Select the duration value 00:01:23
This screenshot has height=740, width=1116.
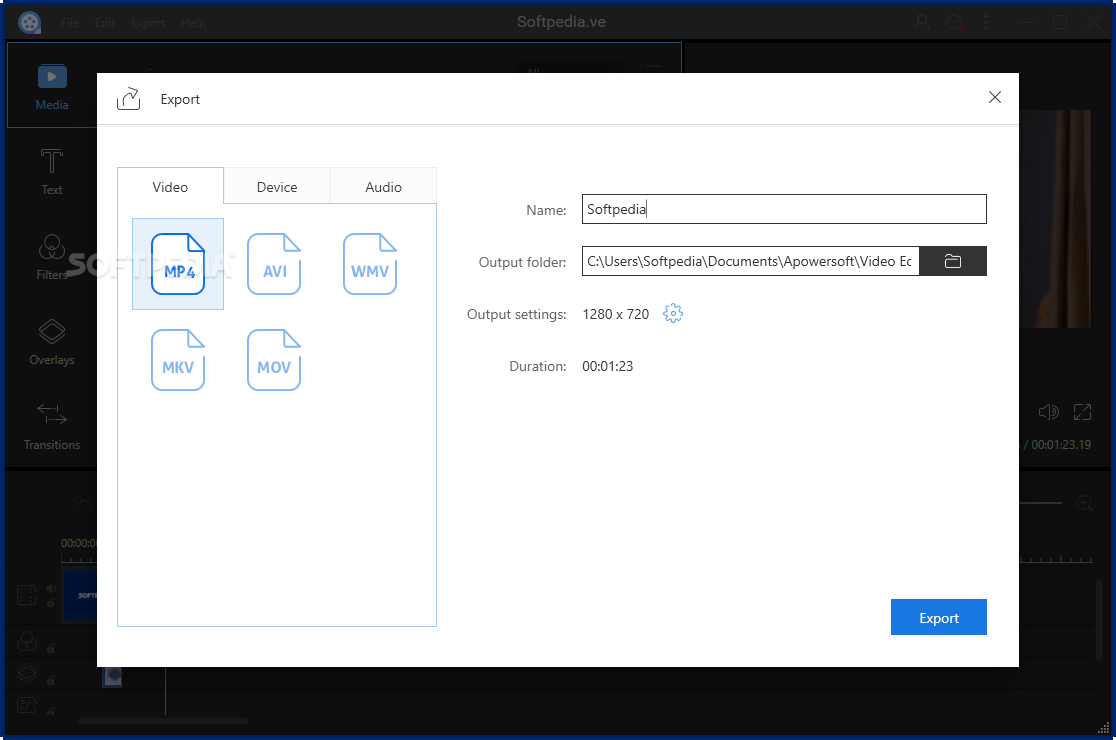point(607,366)
